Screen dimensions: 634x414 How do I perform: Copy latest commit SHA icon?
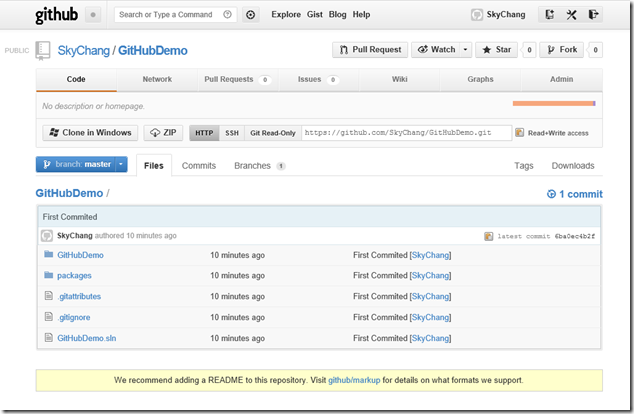(488, 236)
